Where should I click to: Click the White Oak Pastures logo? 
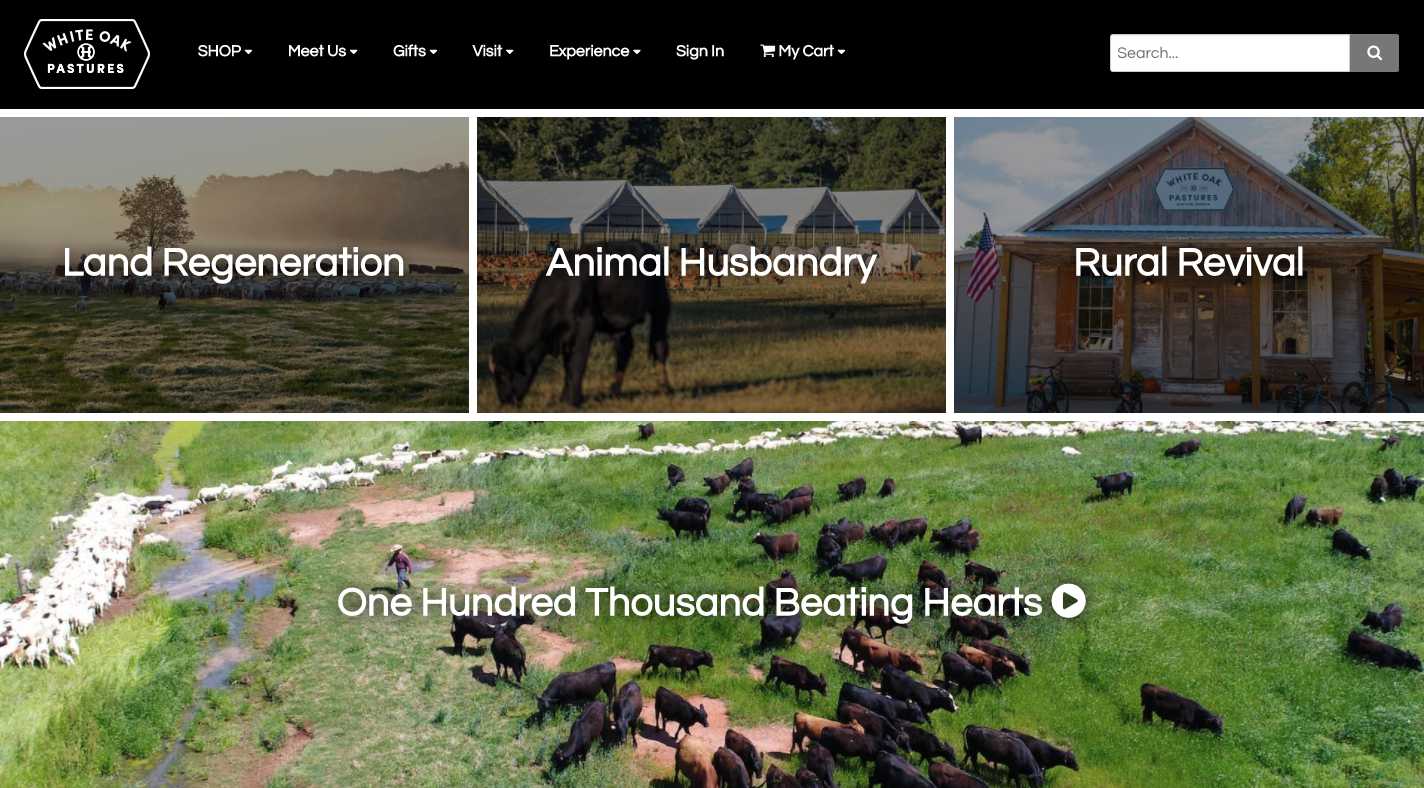pos(87,54)
